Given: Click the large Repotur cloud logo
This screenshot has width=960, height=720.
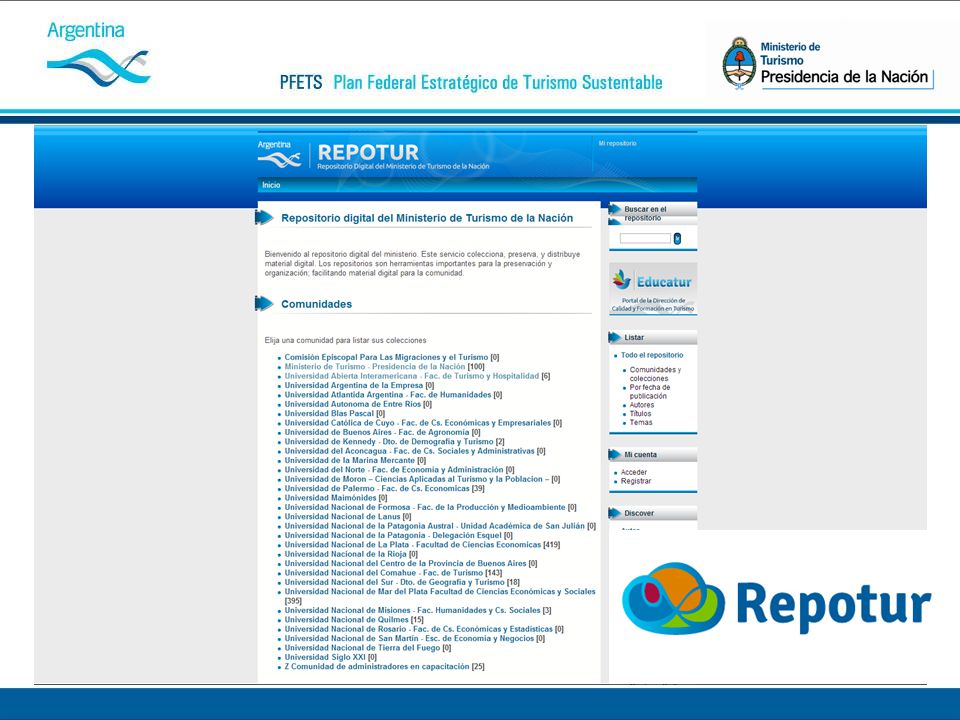Looking at the screenshot, I should pos(673,599).
